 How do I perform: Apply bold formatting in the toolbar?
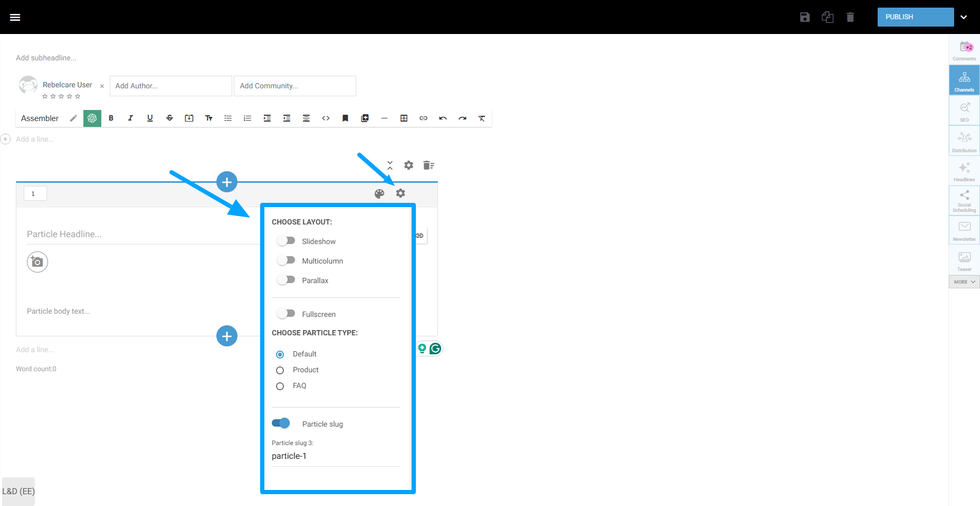pos(111,118)
